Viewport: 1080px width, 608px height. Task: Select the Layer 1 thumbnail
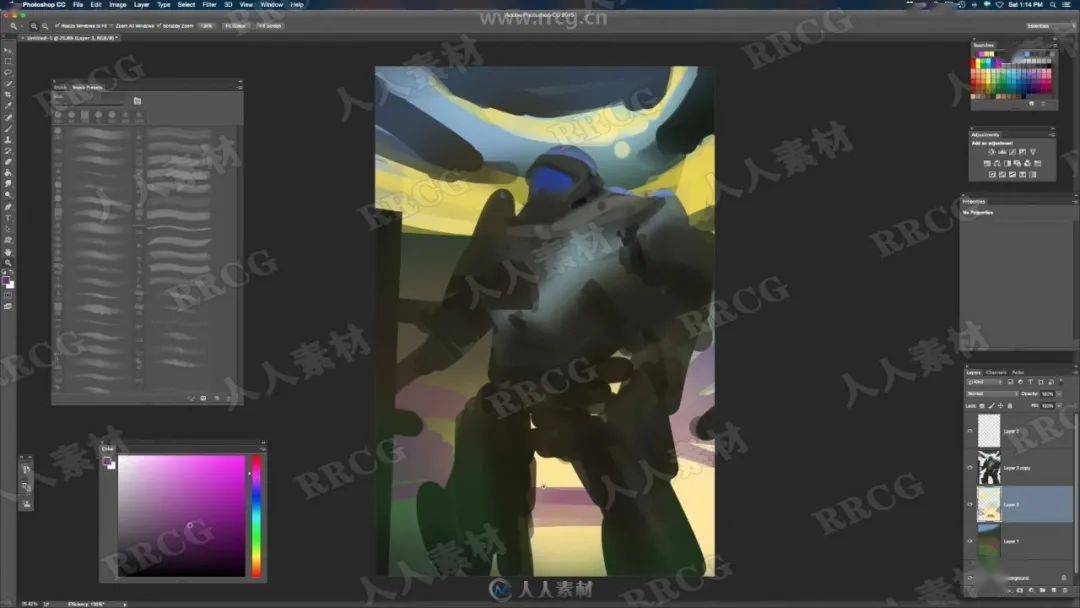point(988,540)
